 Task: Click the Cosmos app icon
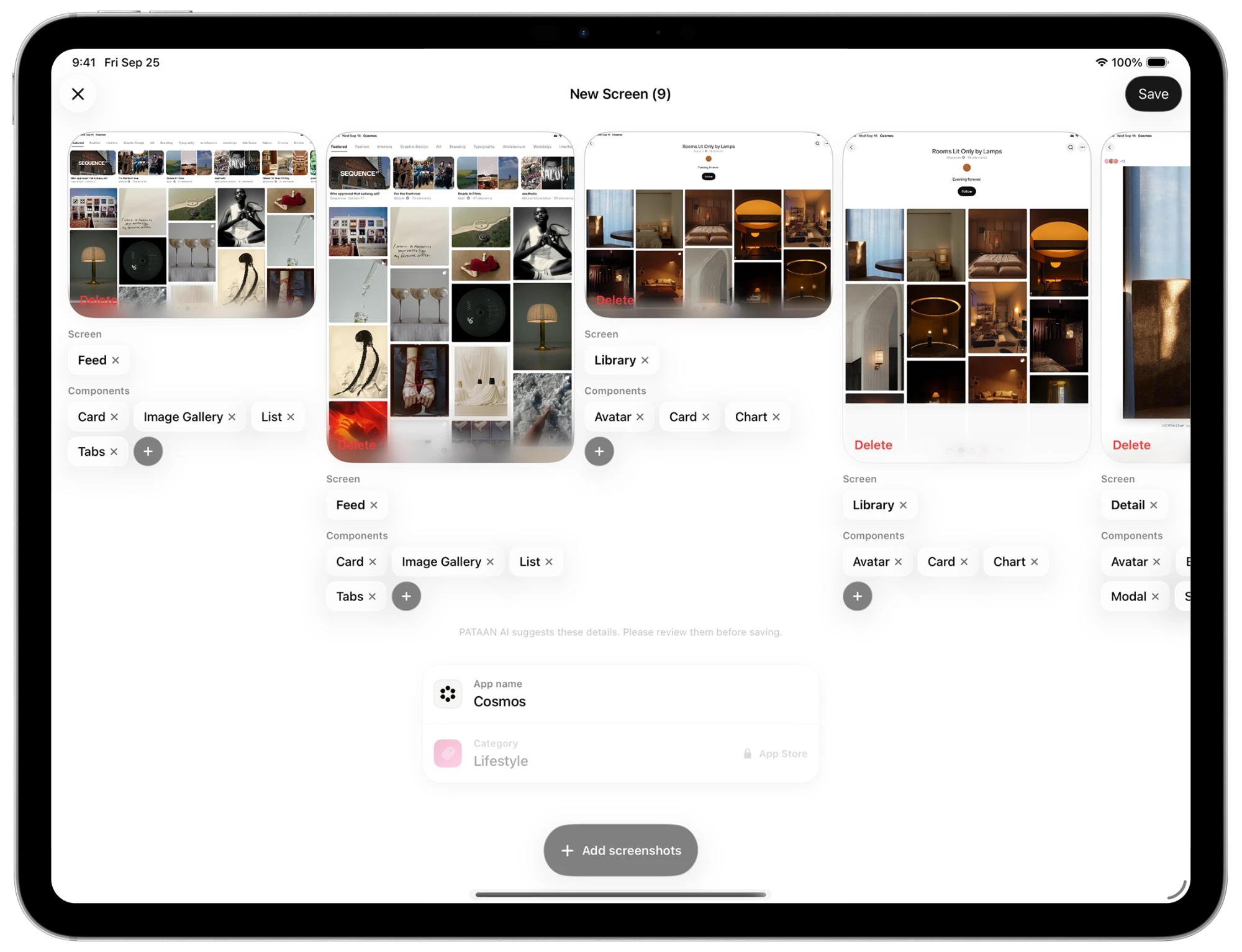point(448,694)
